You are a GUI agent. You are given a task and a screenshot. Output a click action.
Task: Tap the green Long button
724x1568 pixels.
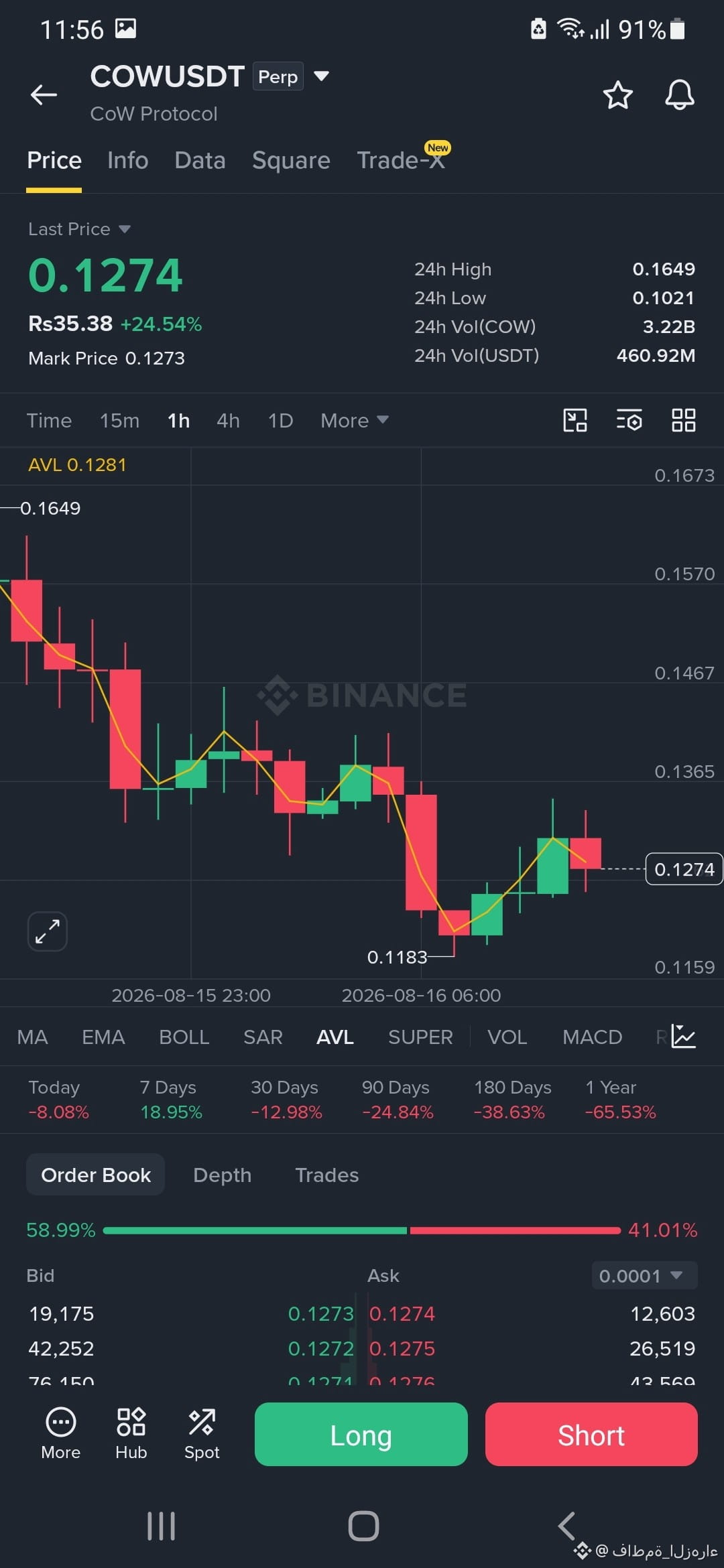[x=361, y=1435]
